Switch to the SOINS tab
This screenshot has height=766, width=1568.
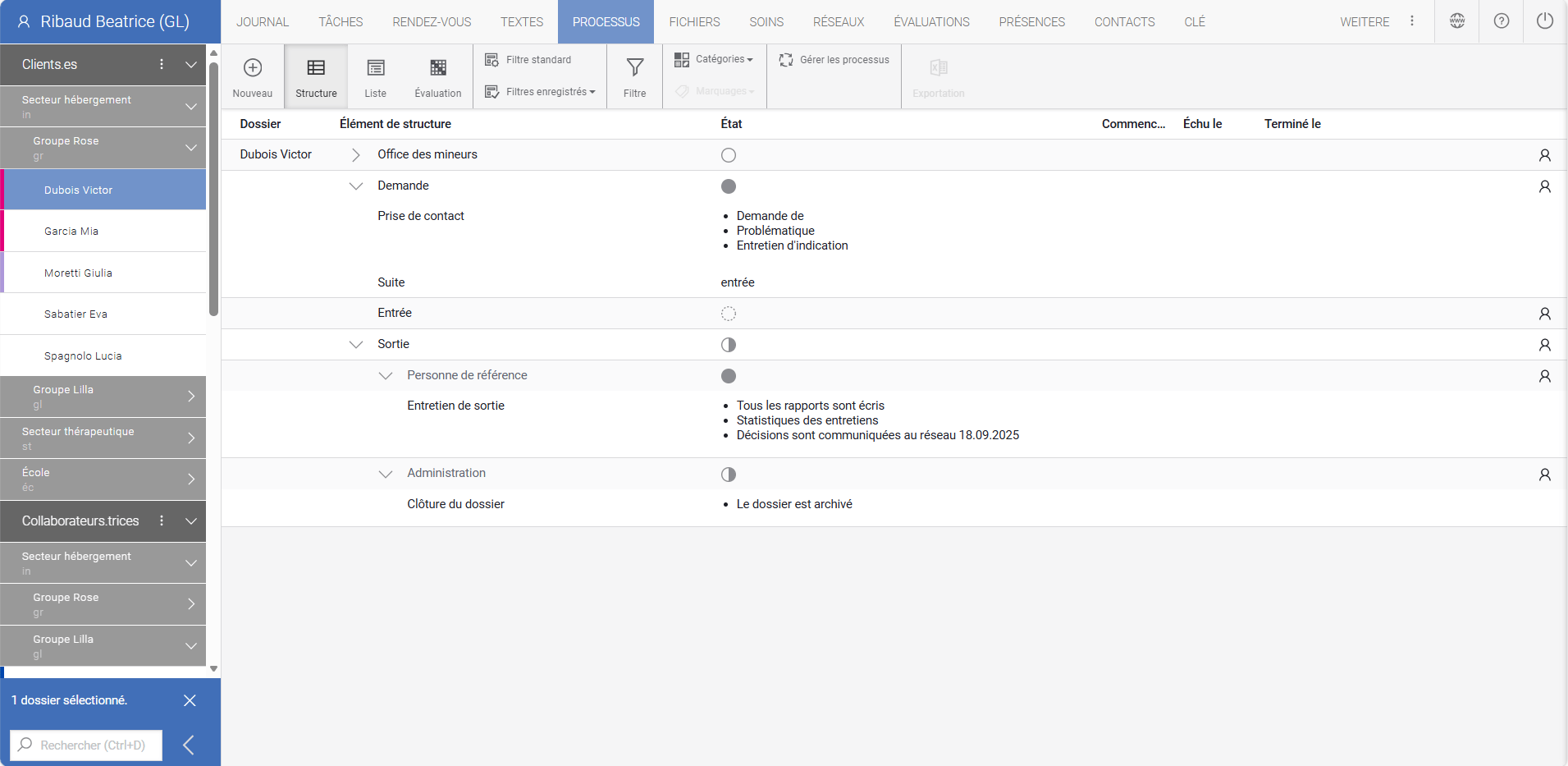(x=766, y=21)
